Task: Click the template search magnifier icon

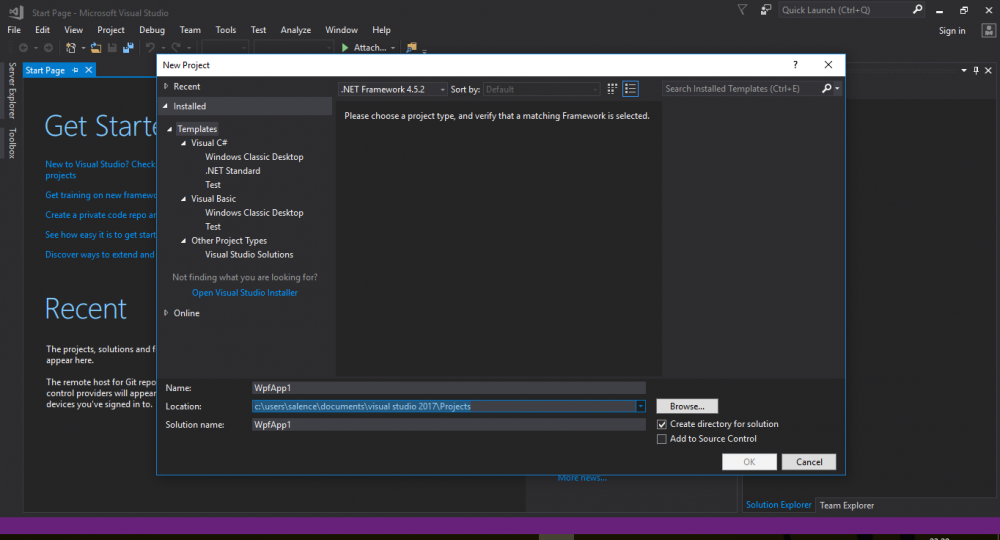Action: [x=827, y=89]
